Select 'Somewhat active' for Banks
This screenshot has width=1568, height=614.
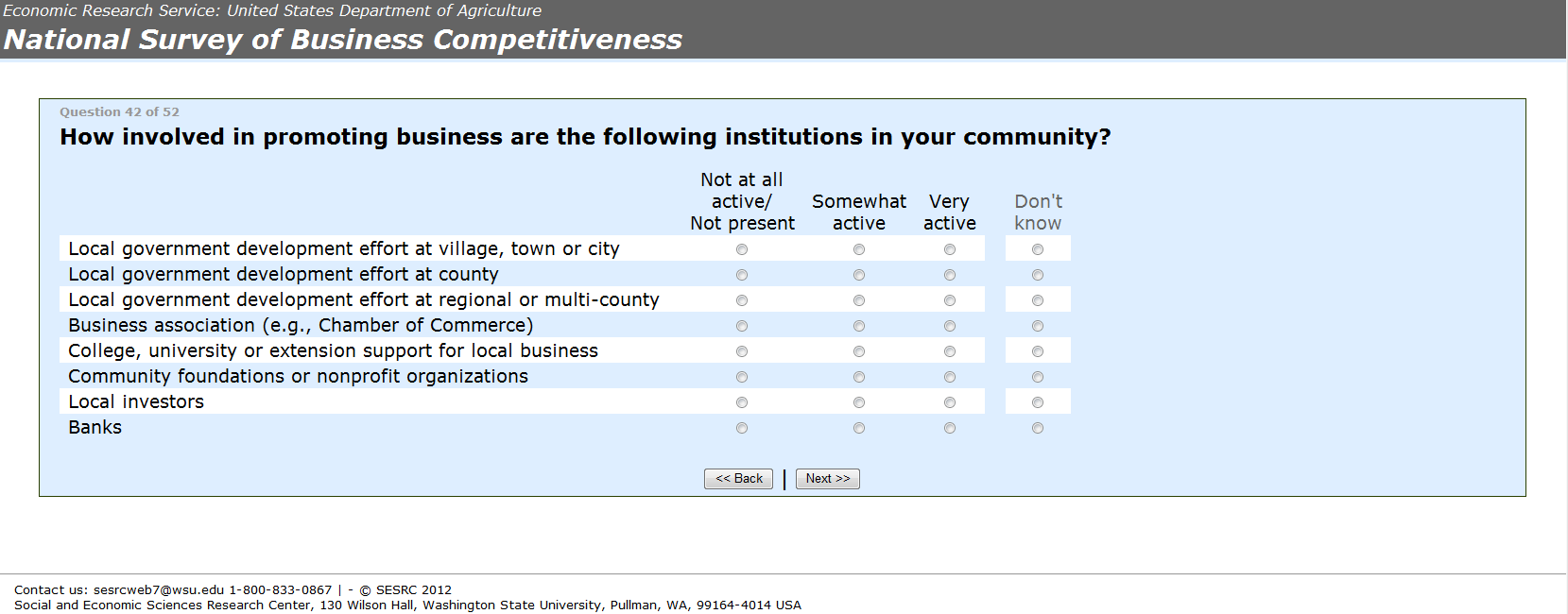(x=859, y=428)
